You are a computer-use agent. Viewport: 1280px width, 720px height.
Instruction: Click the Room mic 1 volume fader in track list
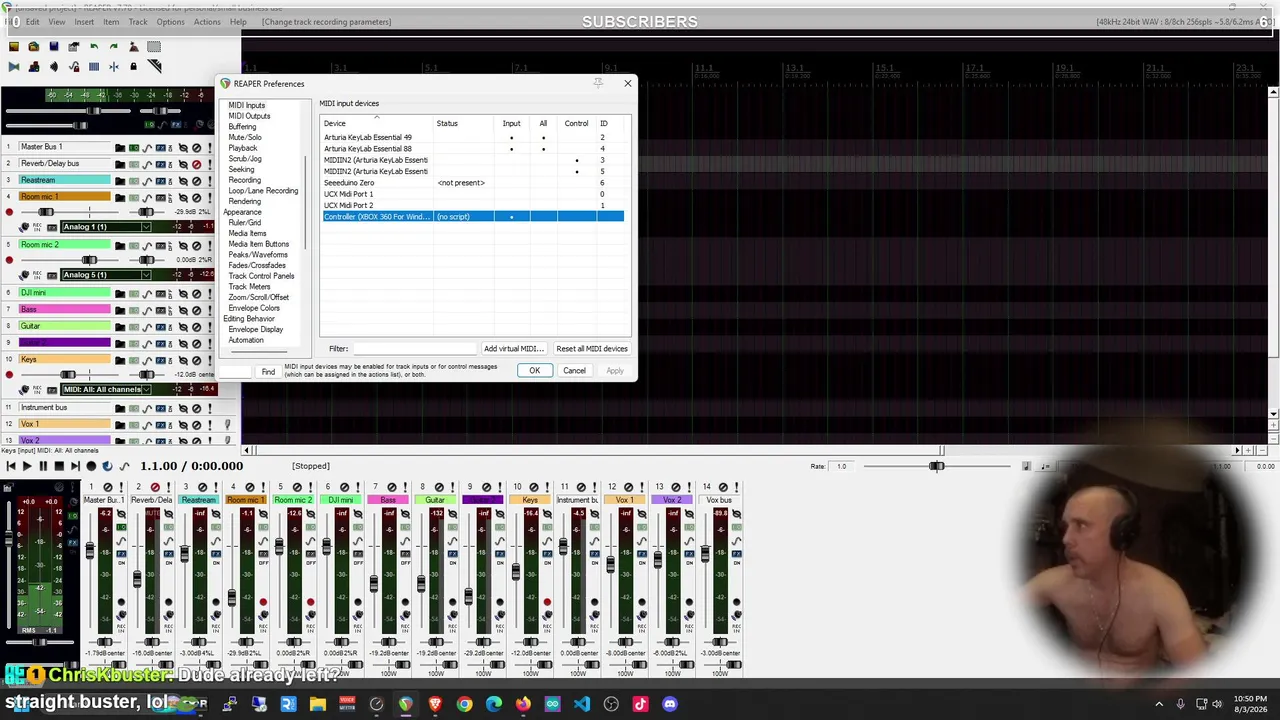click(45, 212)
